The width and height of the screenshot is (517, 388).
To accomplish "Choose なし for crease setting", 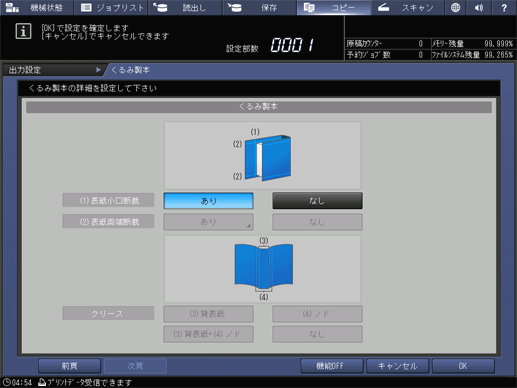I will tap(317, 334).
